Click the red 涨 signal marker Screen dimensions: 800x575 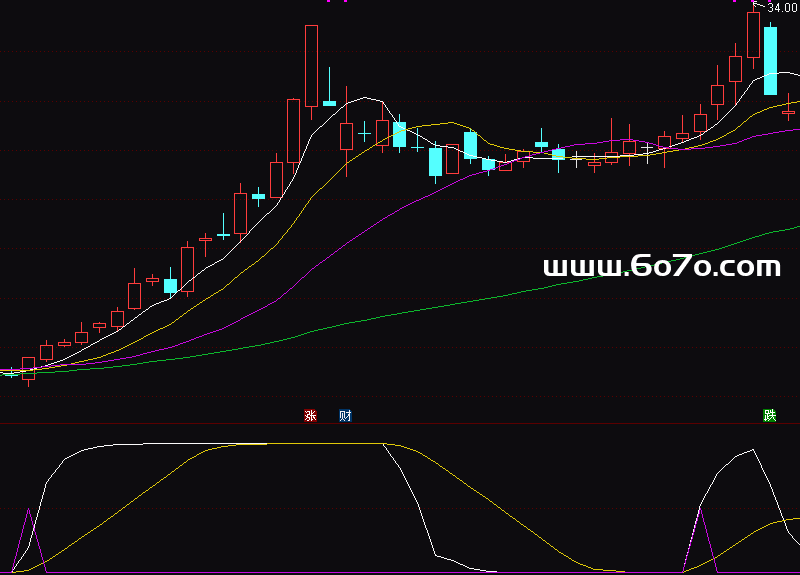pyautogui.click(x=310, y=416)
